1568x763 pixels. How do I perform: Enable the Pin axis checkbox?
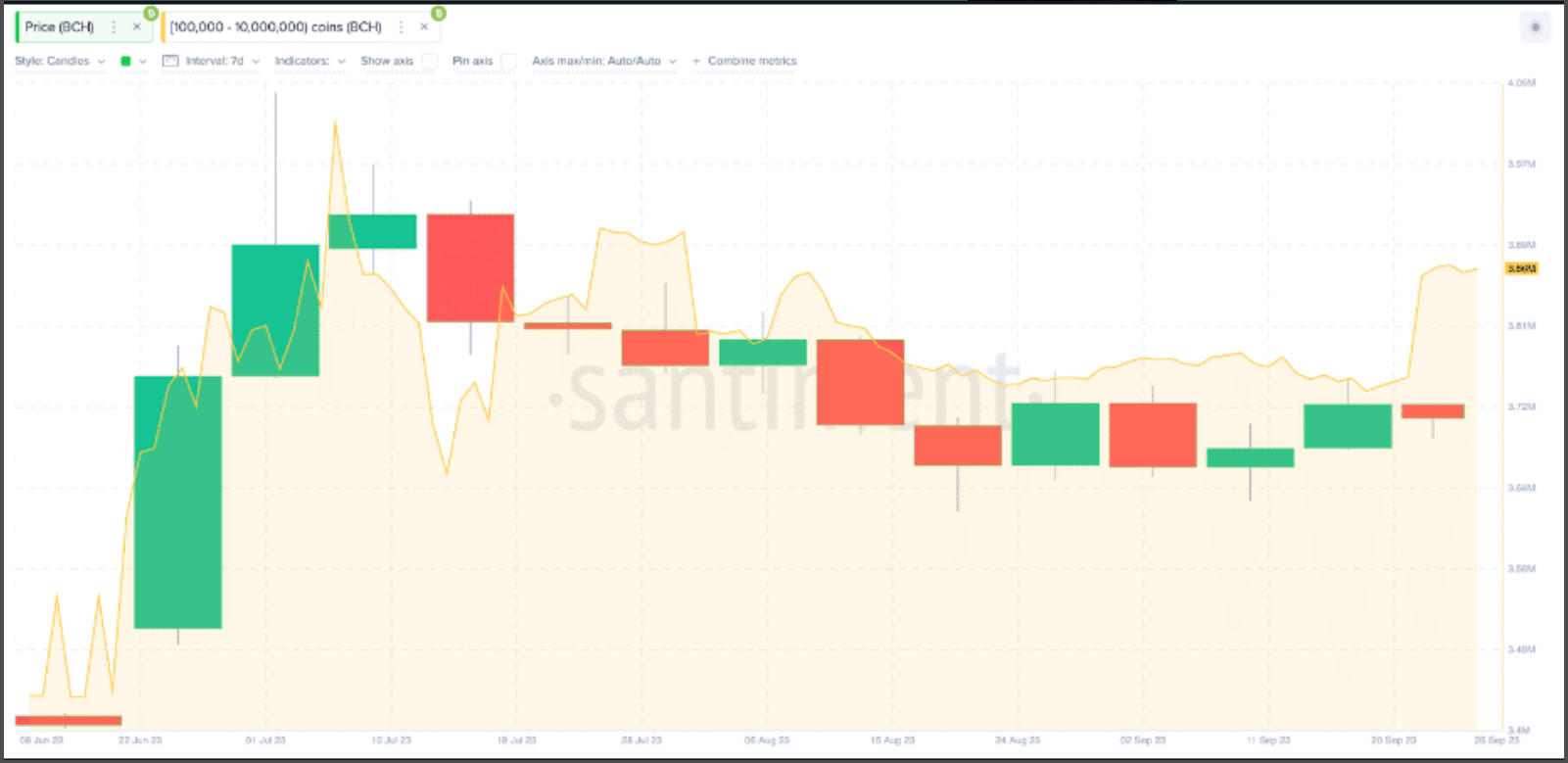click(x=508, y=61)
